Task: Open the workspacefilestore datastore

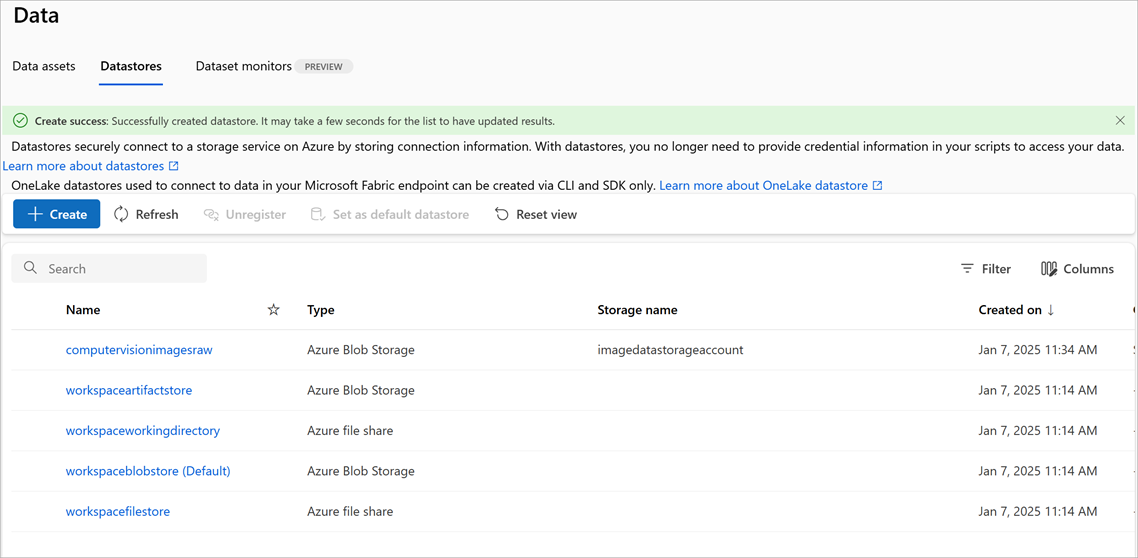Action: pyautogui.click(x=118, y=512)
